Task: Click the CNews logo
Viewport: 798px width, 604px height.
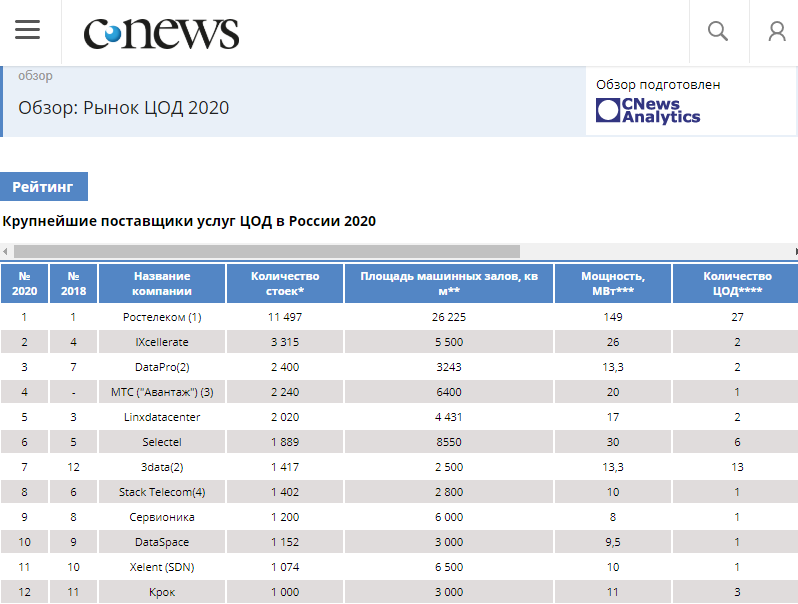Action: (161, 33)
